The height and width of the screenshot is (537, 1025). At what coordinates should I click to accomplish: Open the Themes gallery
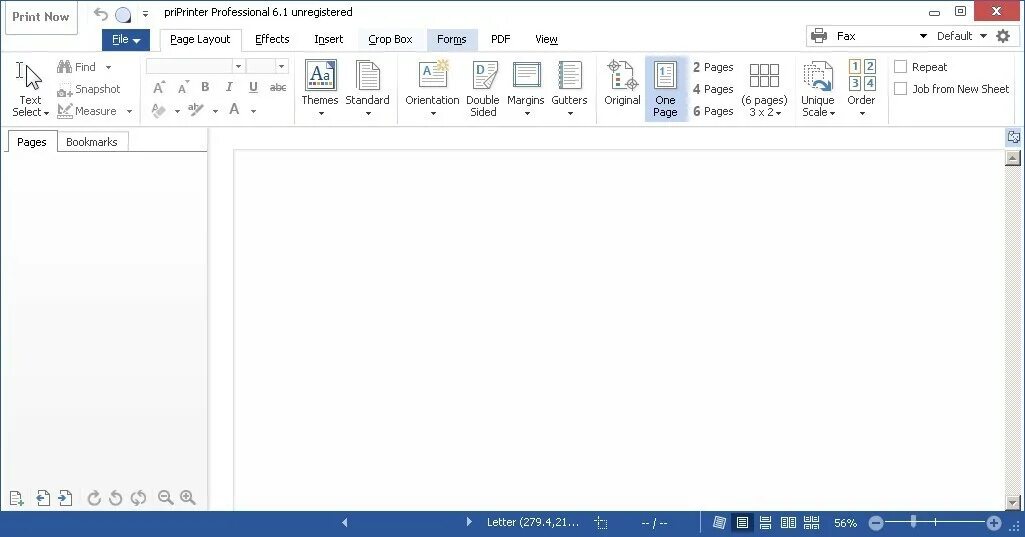pos(320,89)
